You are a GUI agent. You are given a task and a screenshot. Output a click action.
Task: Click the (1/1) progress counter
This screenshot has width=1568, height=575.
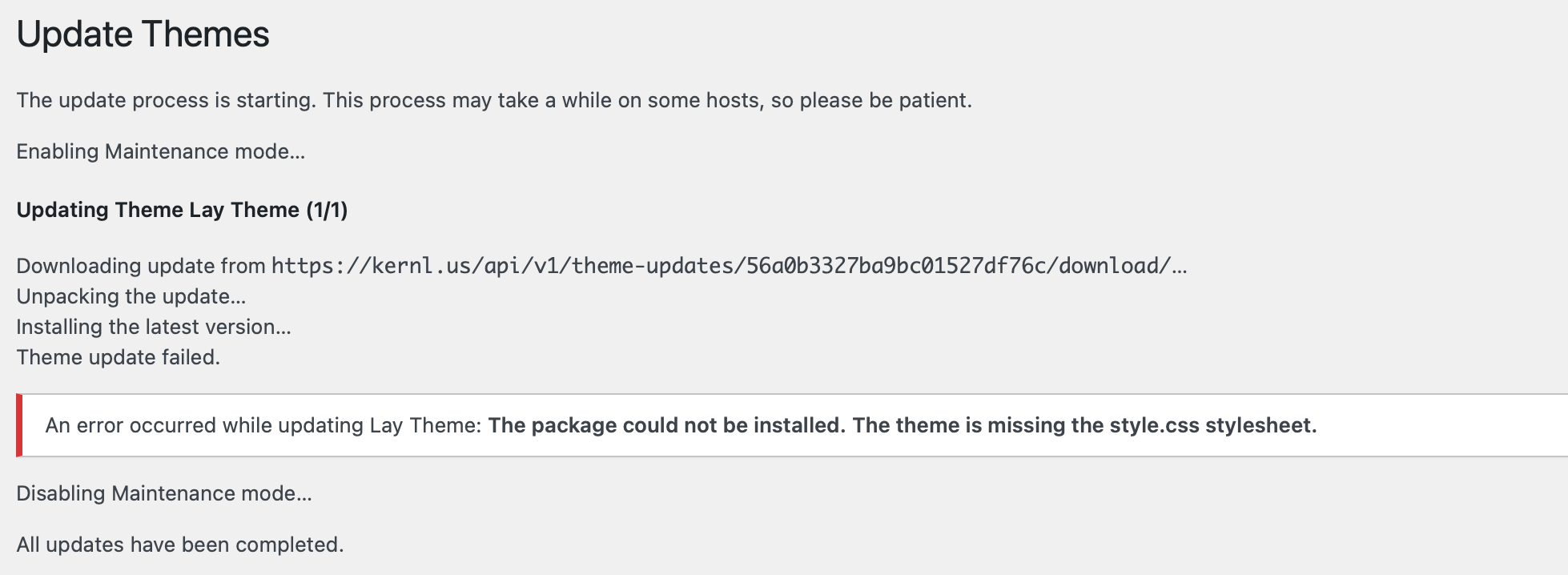point(327,210)
